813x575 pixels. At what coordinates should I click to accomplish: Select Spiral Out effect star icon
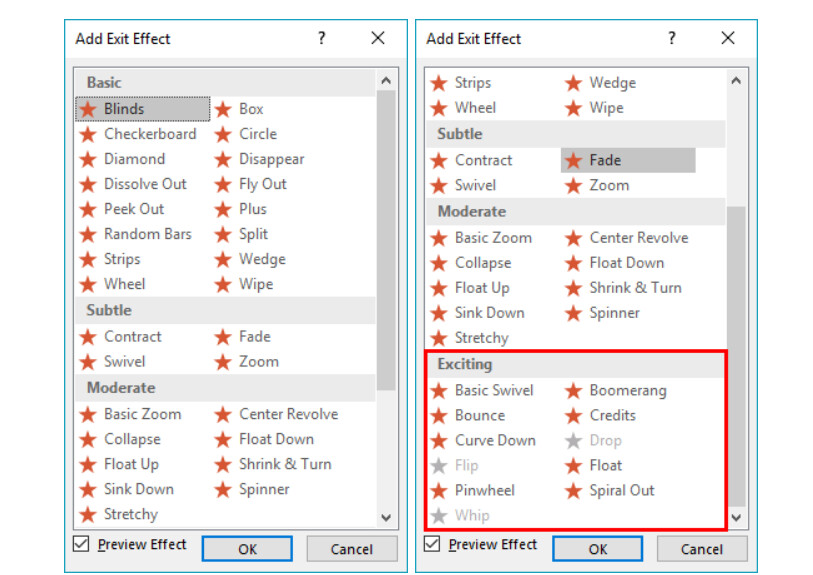coord(573,490)
